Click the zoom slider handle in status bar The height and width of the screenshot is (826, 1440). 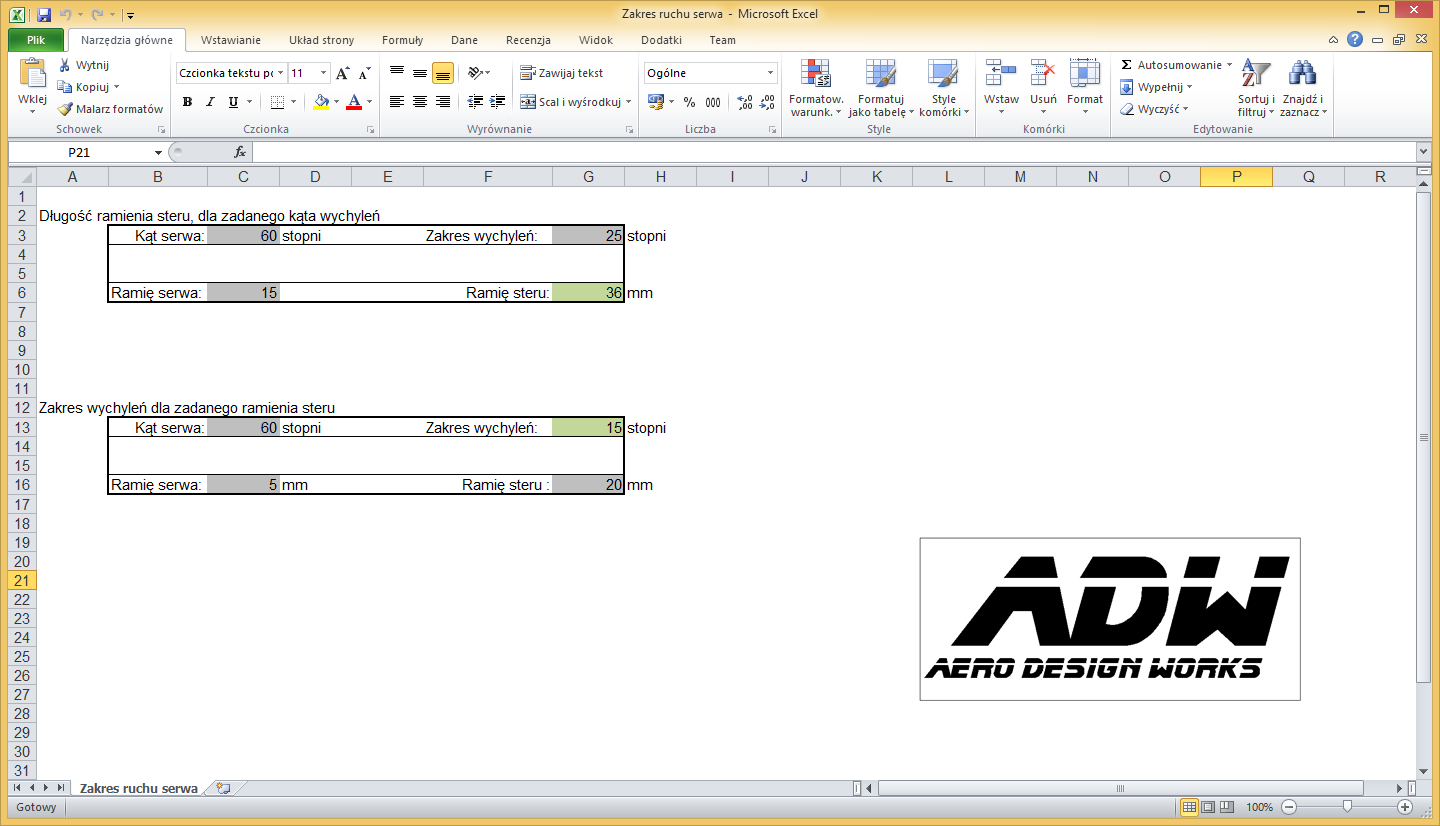pos(1347,807)
